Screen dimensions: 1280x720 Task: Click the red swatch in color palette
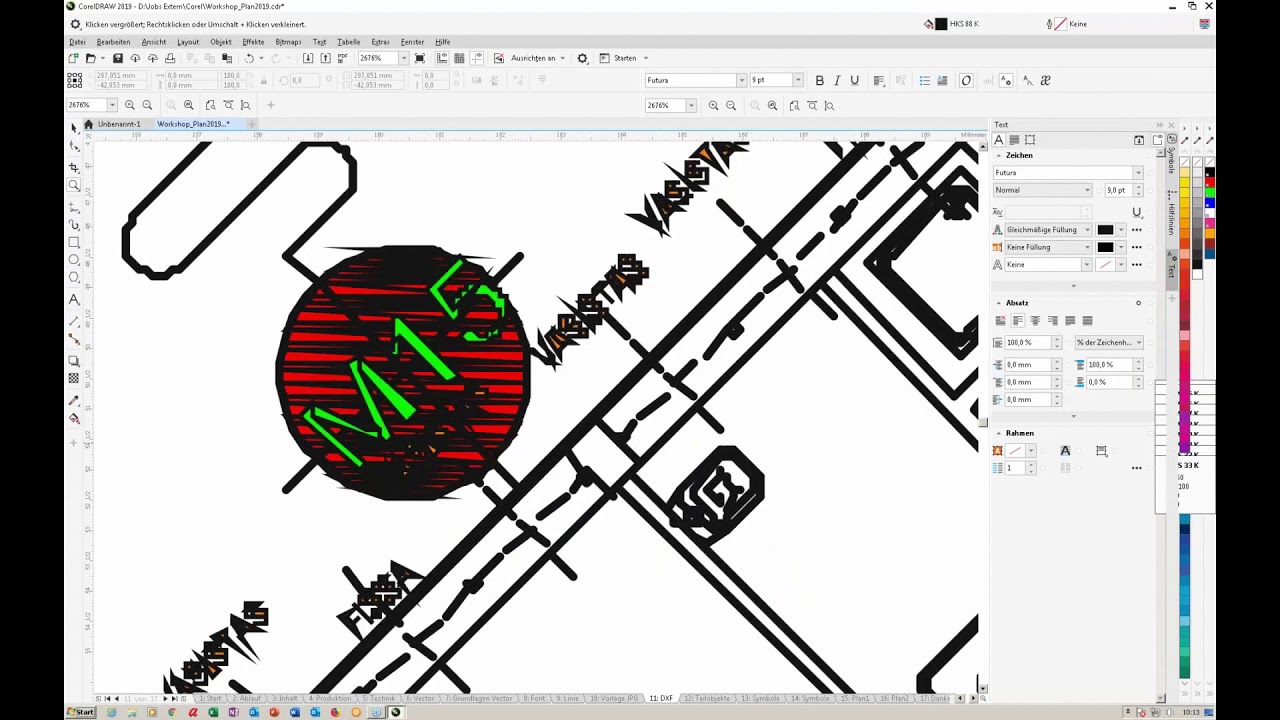[x=1209, y=183]
